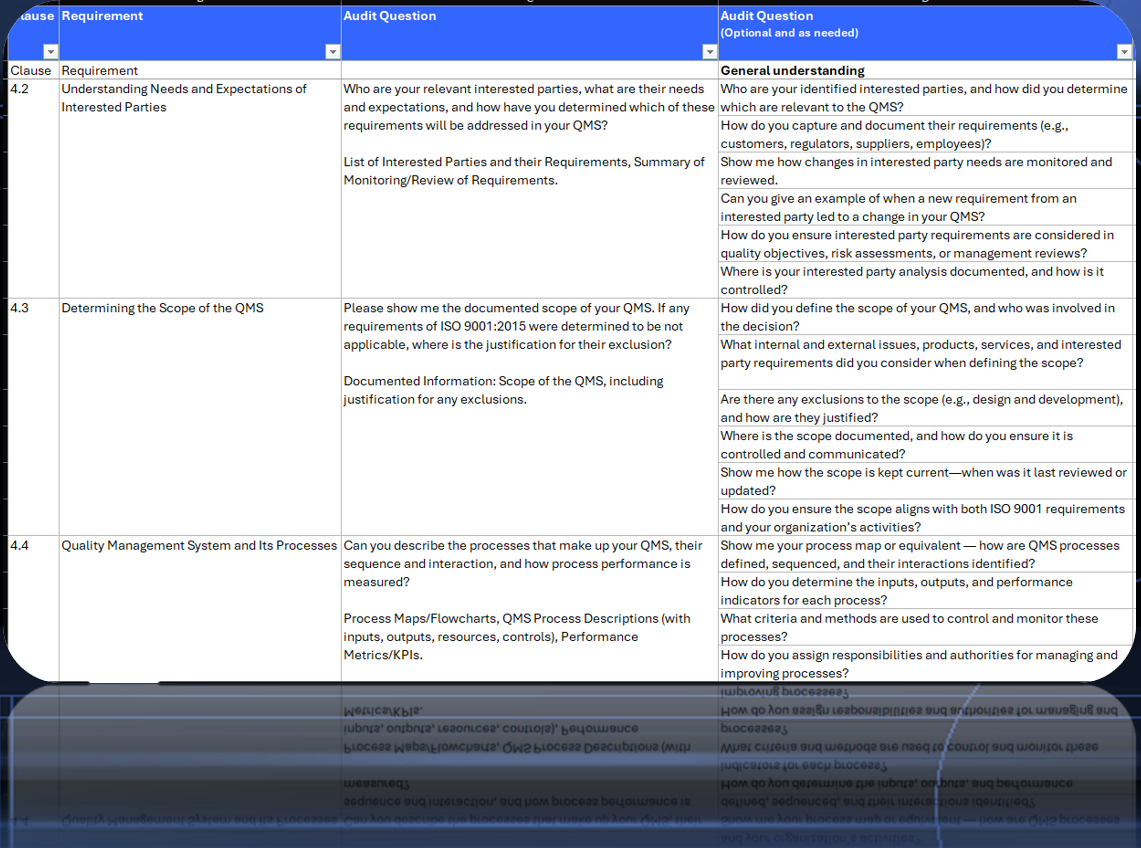Click the clause 4.4 cell
The width and height of the screenshot is (1141, 848).
[32, 546]
